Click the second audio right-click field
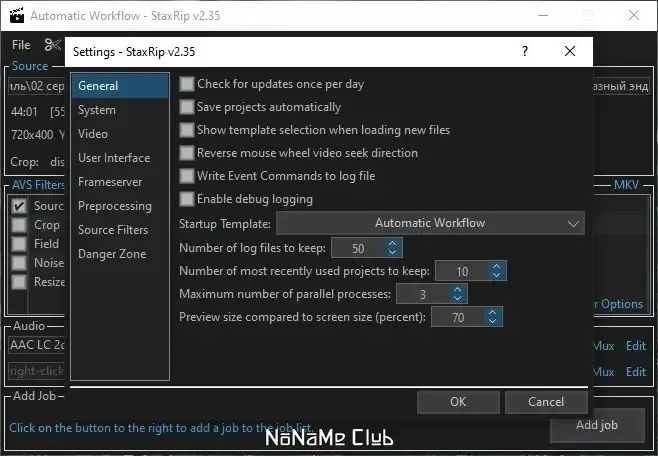 (37, 371)
